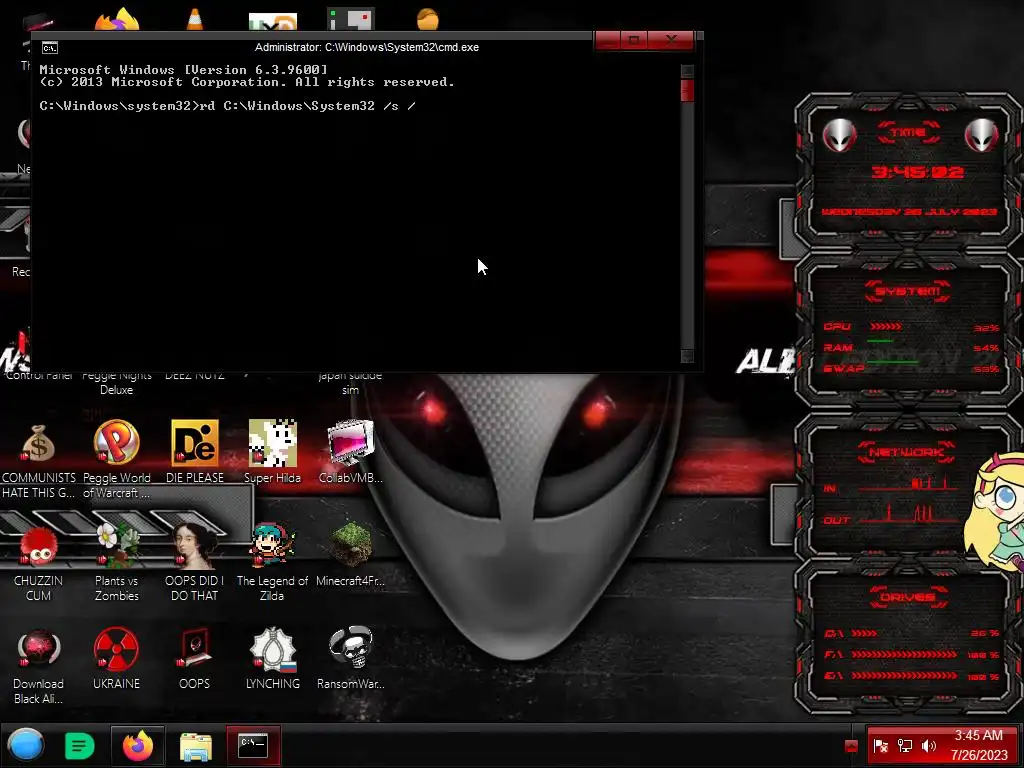Image resolution: width=1024 pixels, height=768 pixels.
Task: Click the CPU usage bar in widget
Action: click(886, 326)
